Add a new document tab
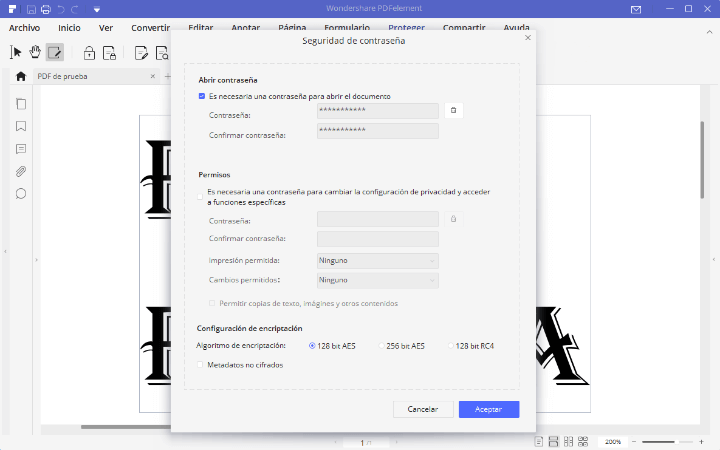 (168, 76)
